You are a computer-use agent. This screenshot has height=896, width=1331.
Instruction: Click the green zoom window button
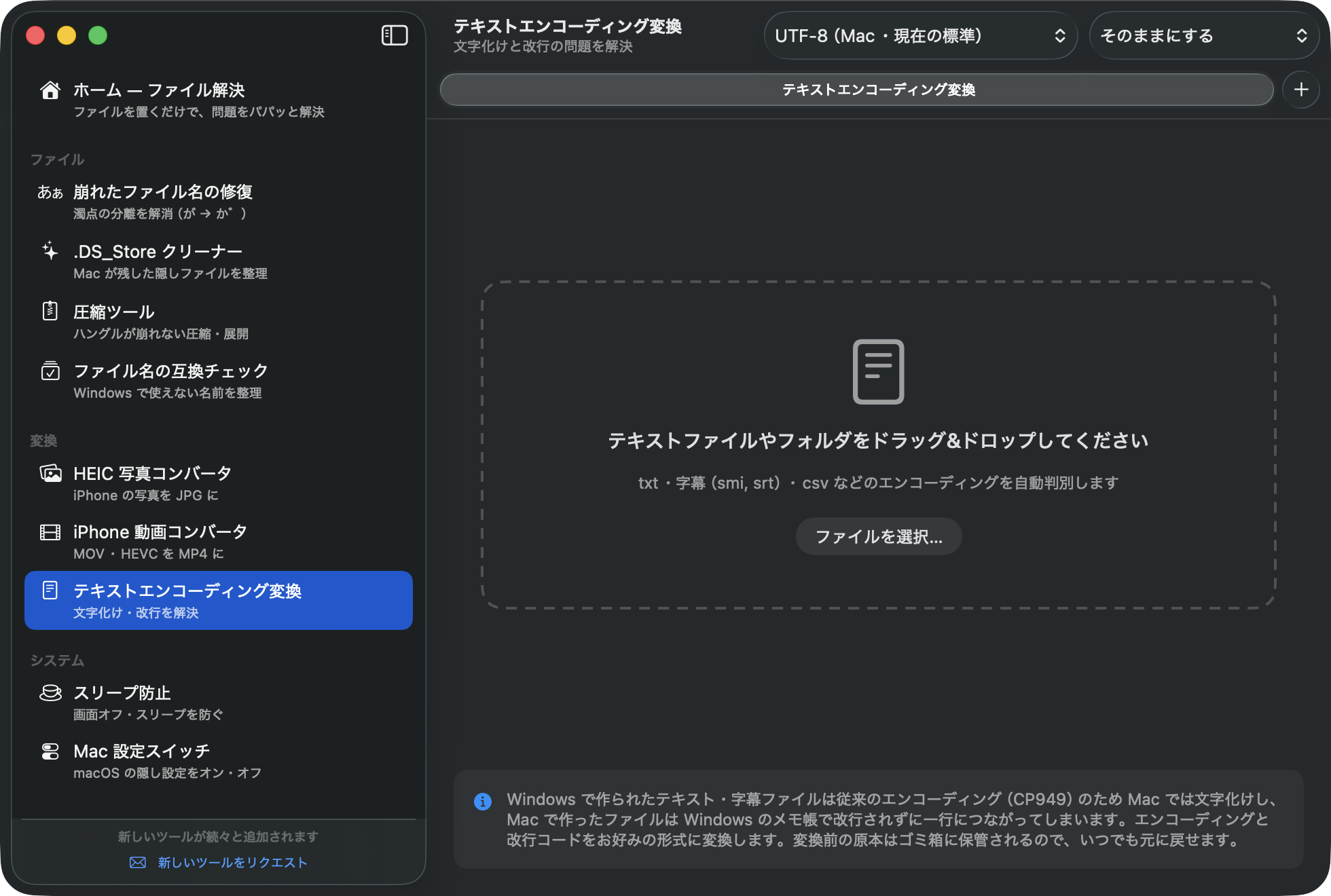98,35
